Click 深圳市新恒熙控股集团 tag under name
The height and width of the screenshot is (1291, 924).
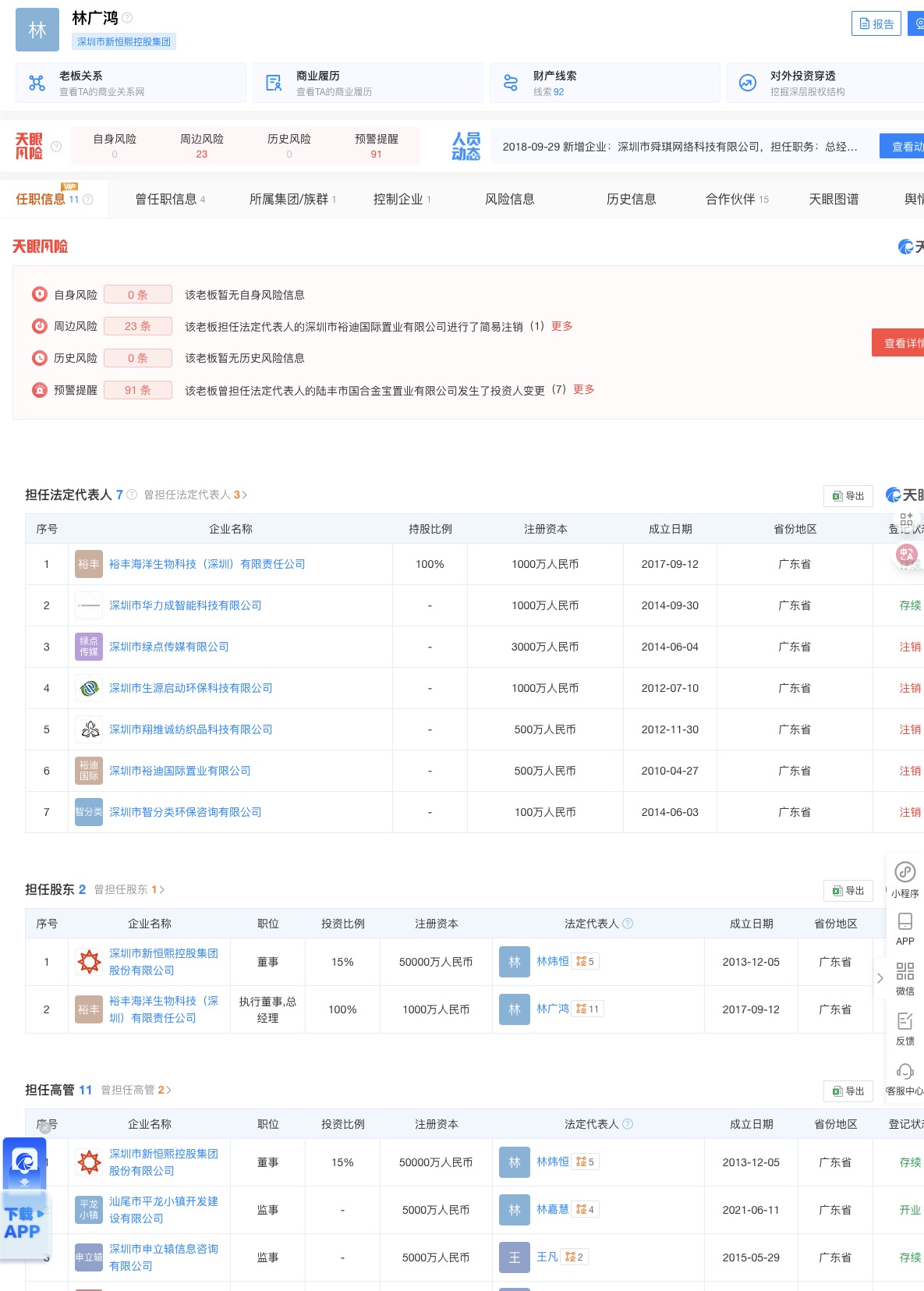pos(124,41)
